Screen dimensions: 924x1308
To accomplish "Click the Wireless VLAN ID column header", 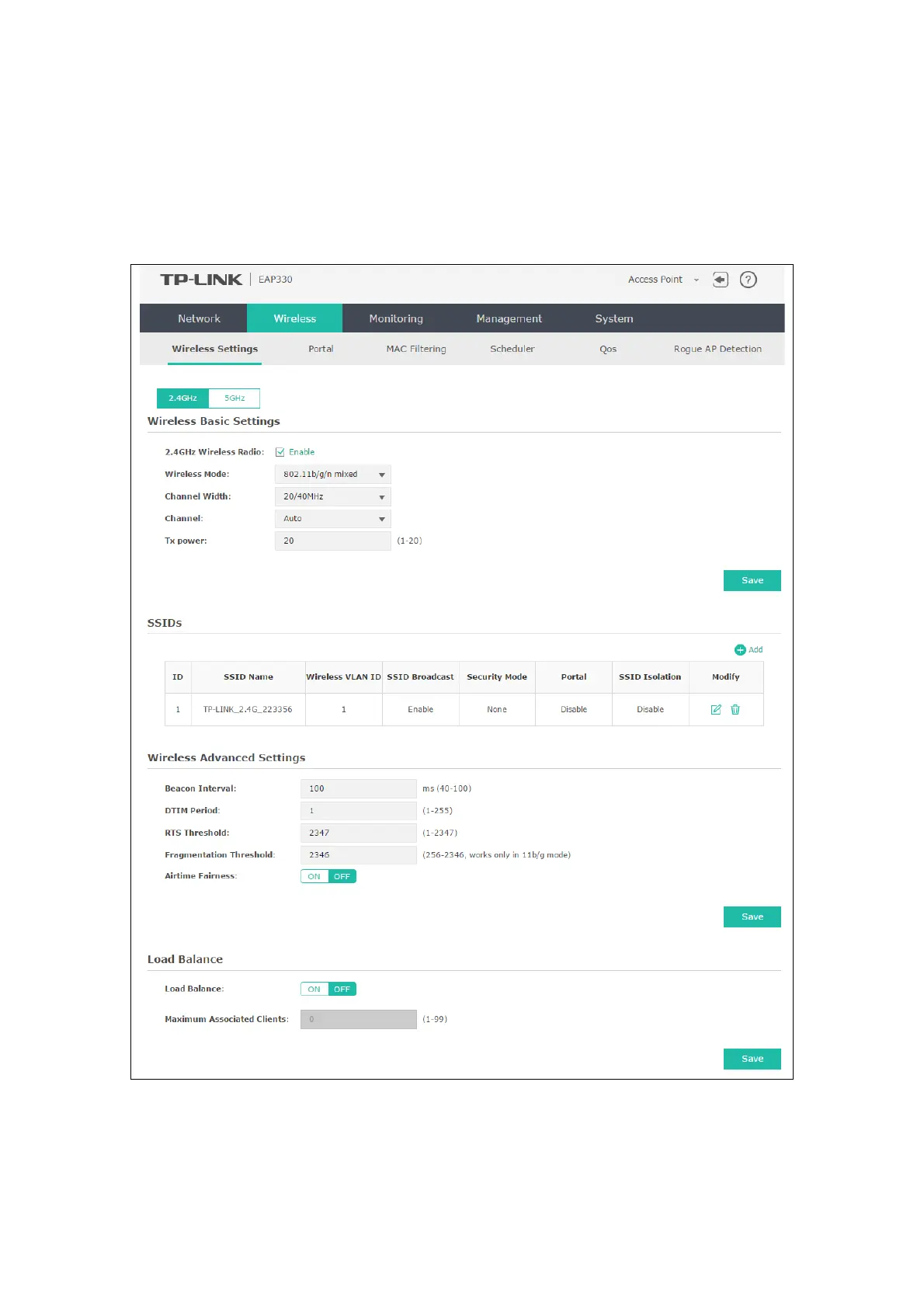I will tap(344, 677).
